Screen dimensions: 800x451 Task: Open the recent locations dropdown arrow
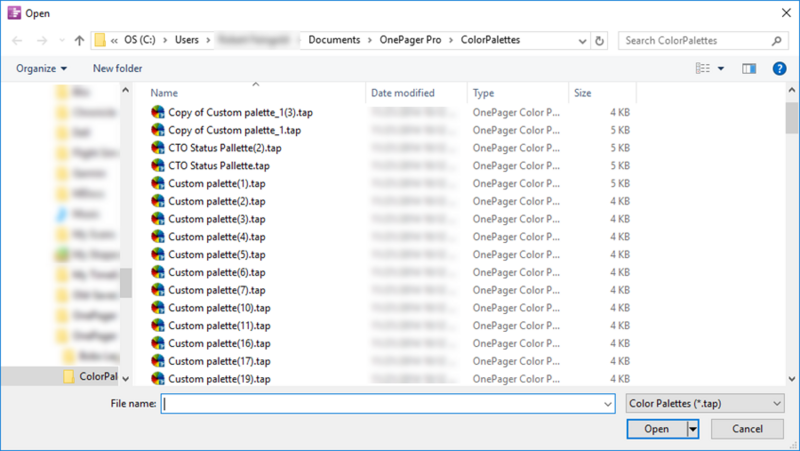click(62, 40)
